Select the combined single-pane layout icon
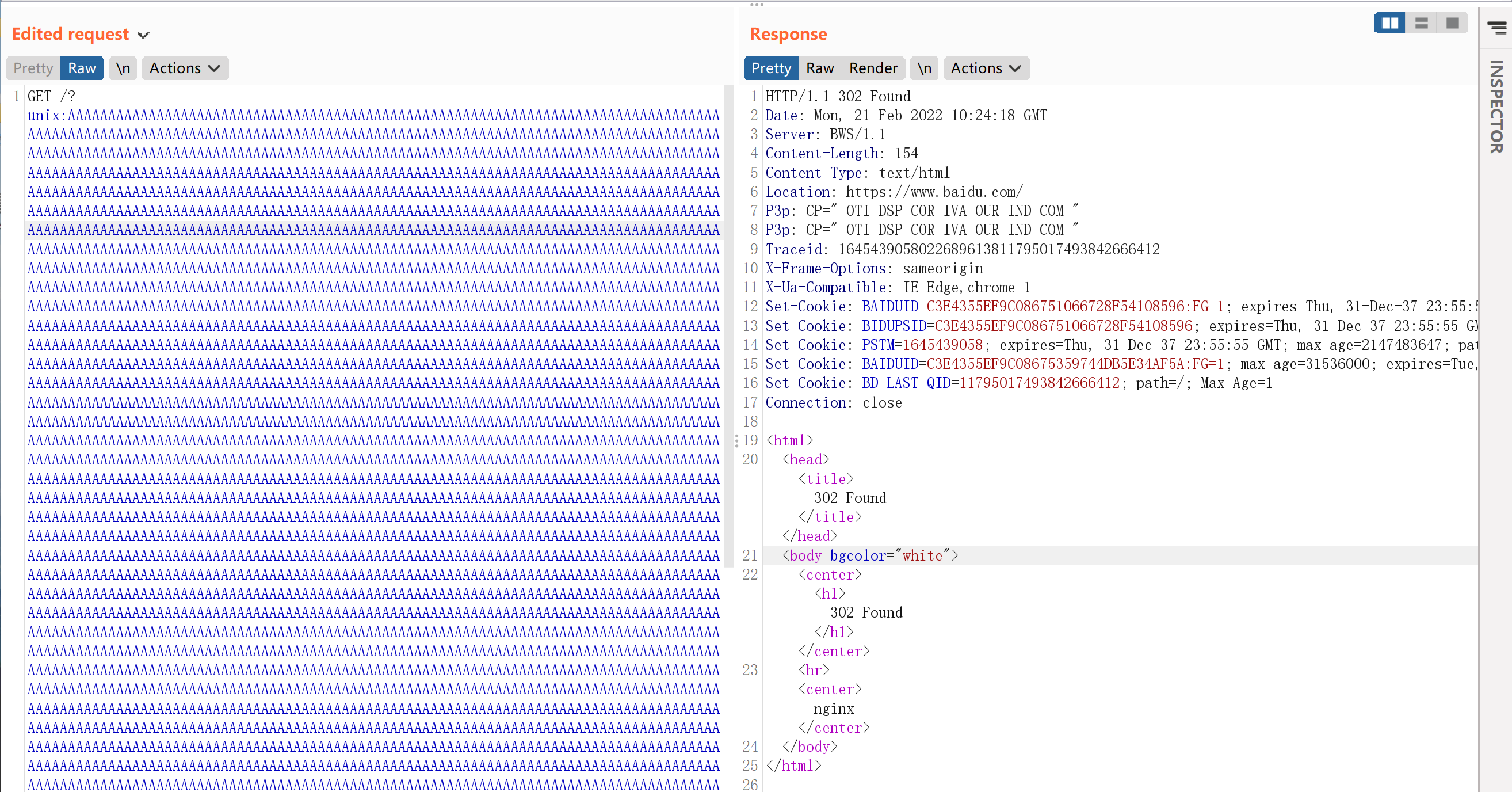Viewport: 1512px width, 792px height. [1453, 23]
